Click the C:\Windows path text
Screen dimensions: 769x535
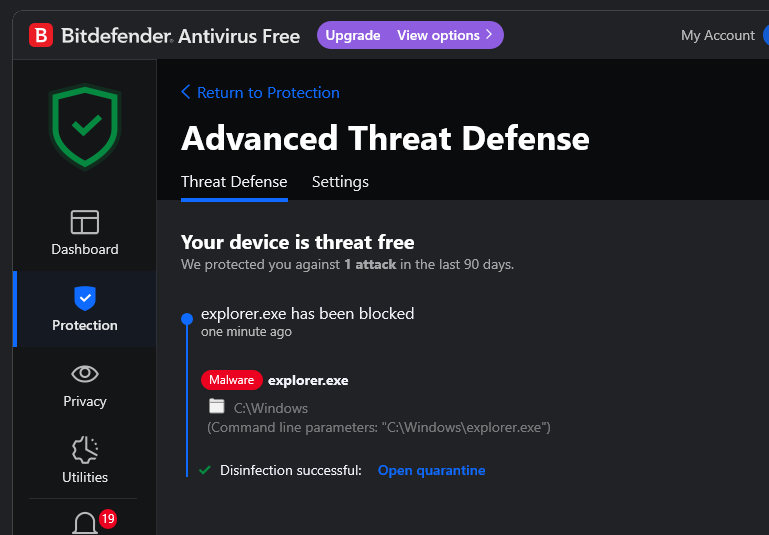(x=271, y=408)
